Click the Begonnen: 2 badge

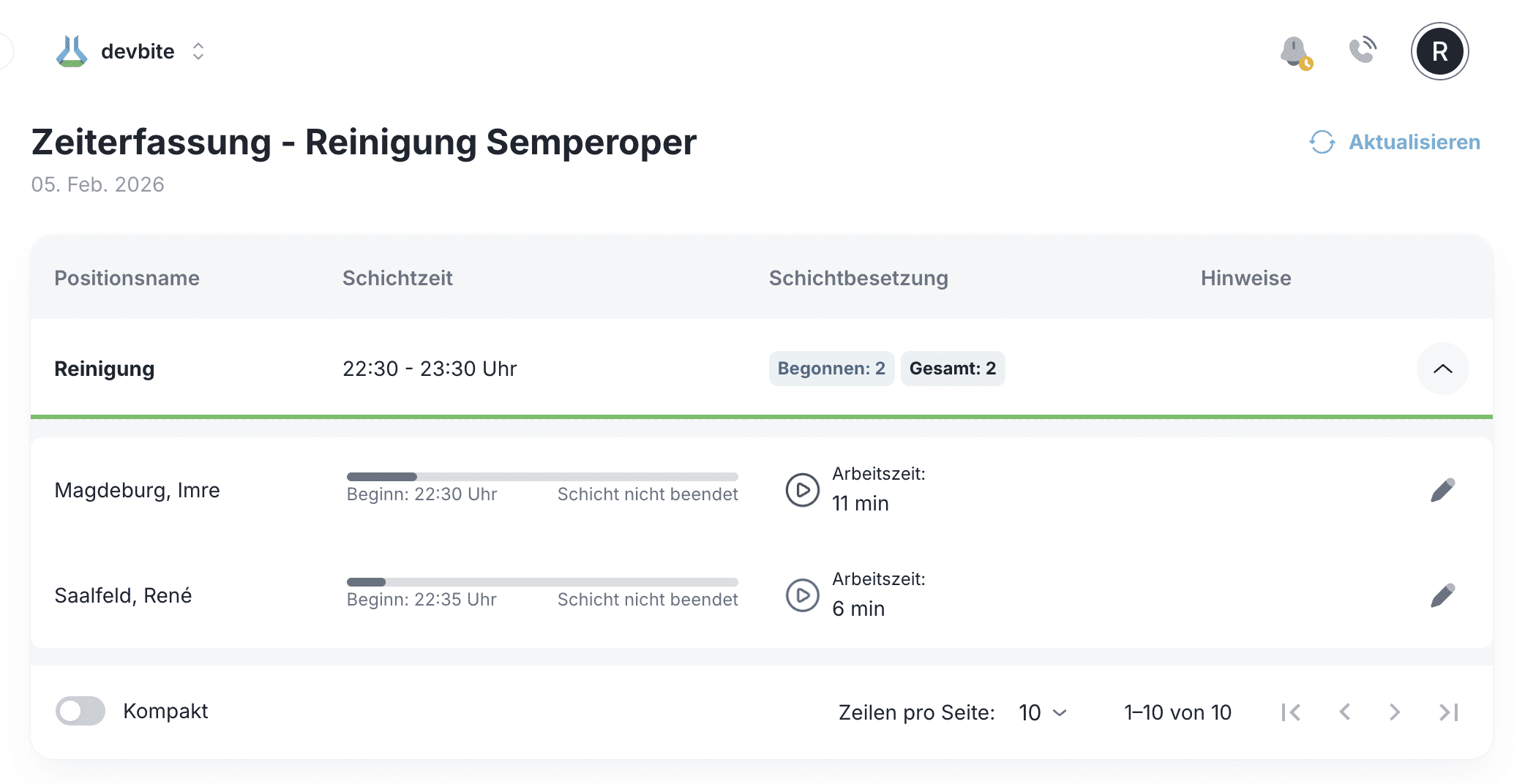831,369
